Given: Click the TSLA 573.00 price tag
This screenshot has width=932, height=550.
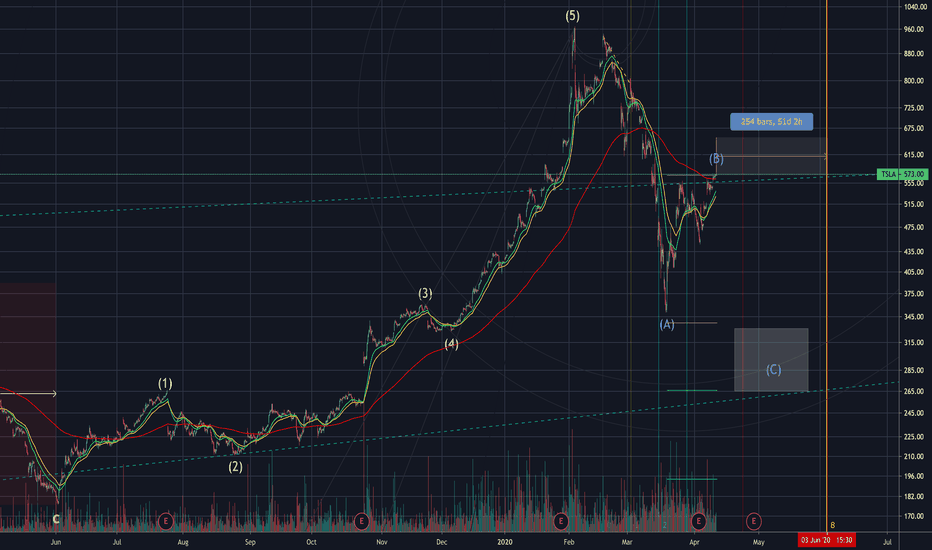Looking at the screenshot, I should (x=902, y=174).
